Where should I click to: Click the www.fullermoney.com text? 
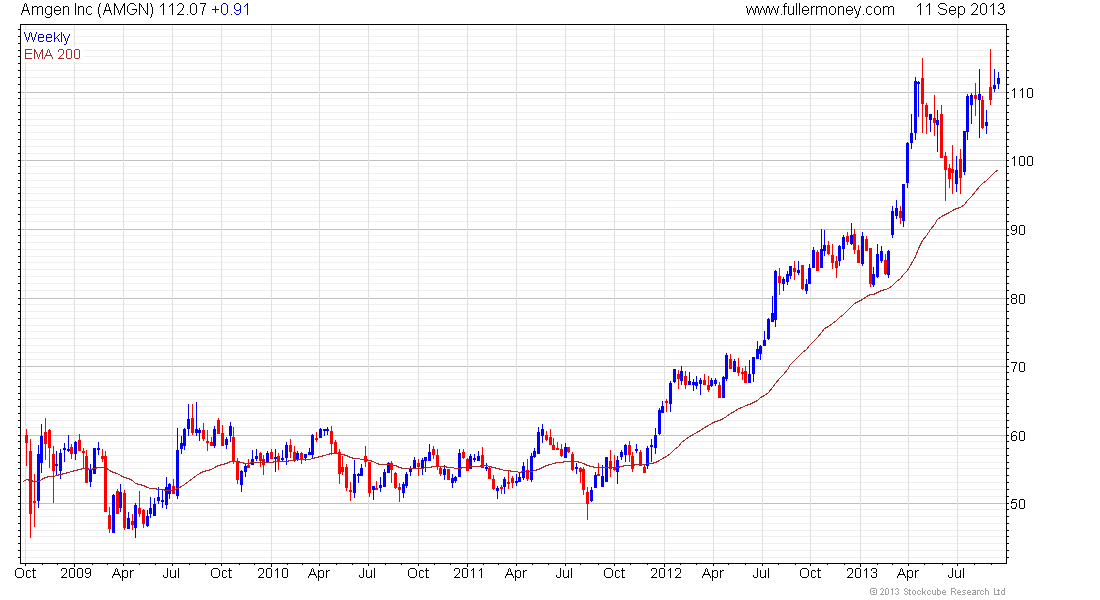[820, 10]
